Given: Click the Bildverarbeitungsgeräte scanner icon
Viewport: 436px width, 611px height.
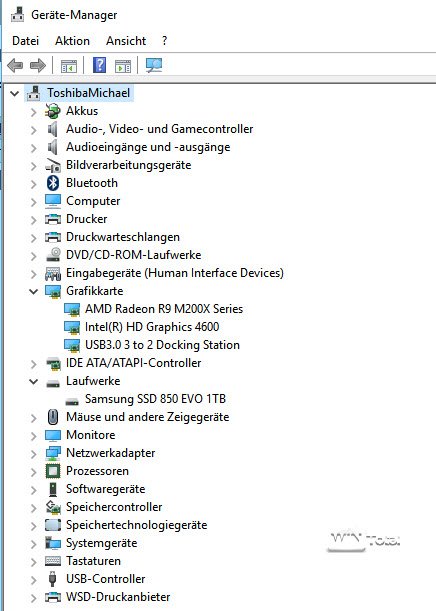Looking at the screenshot, I should [53, 165].
